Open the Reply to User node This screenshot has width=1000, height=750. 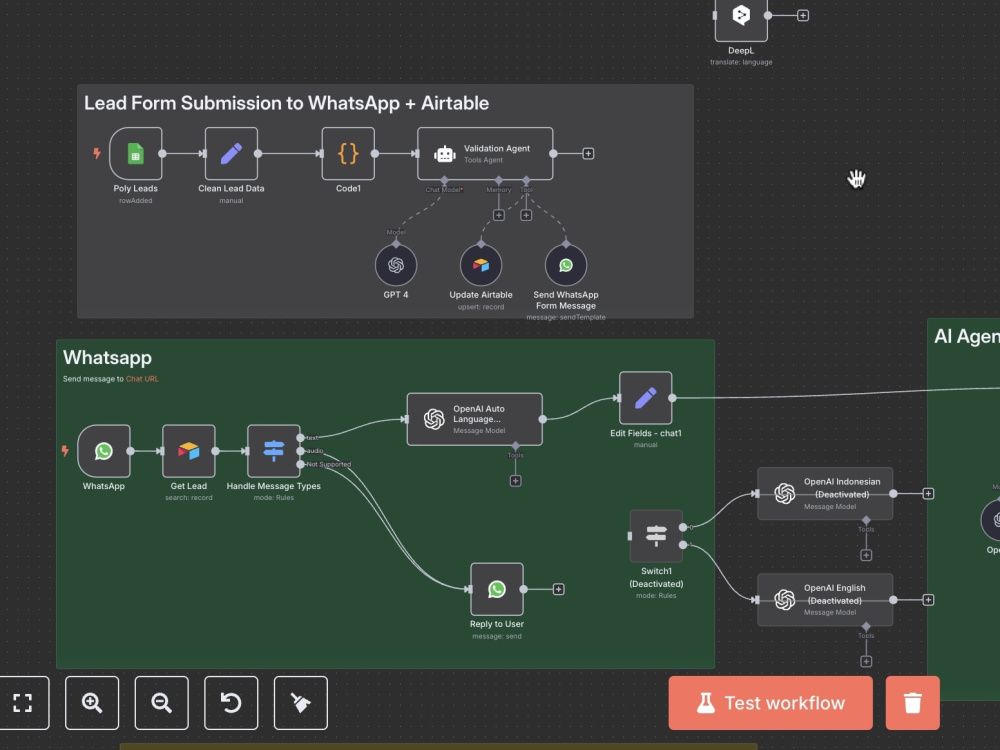[497, 589]
